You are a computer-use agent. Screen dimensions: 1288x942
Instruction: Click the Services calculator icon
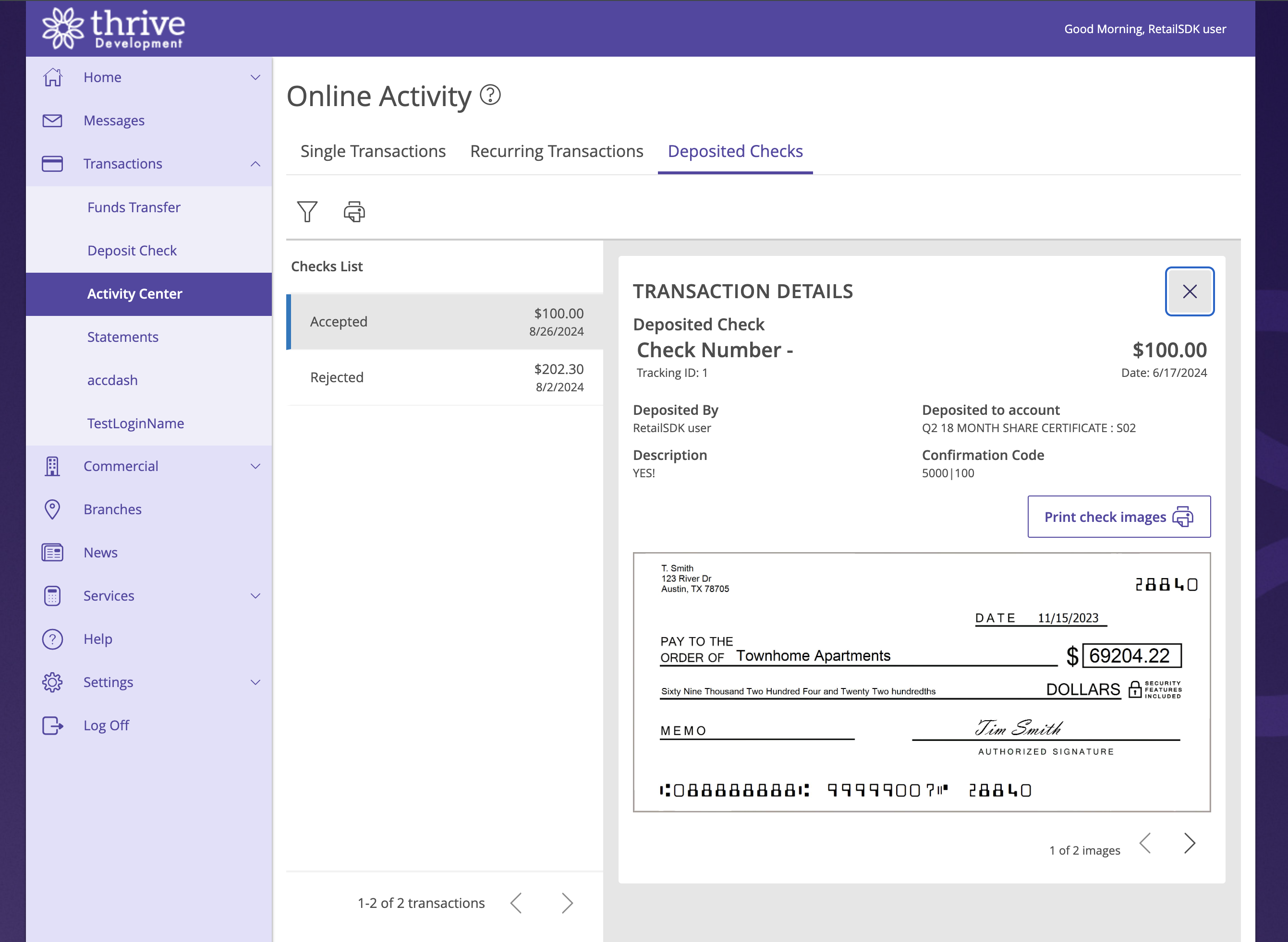52,595
